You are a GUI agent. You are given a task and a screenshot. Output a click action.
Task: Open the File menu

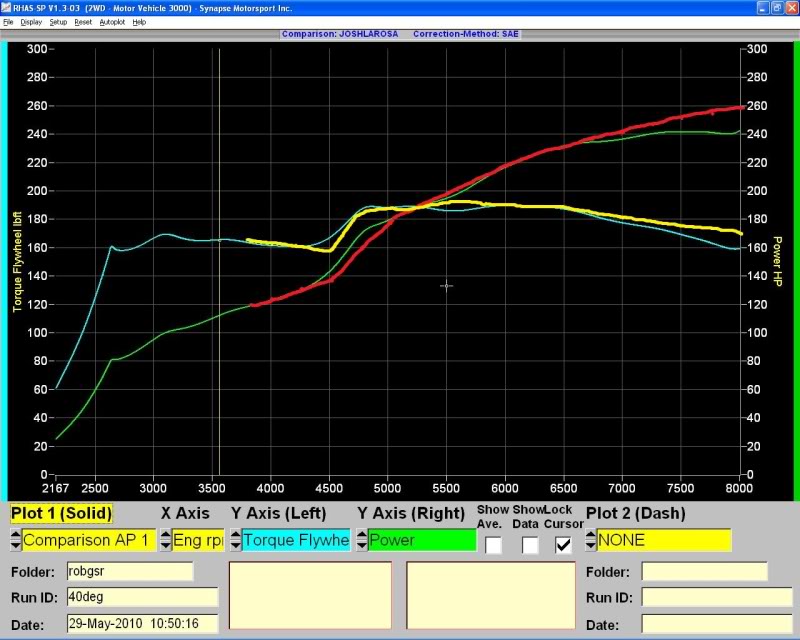(x=8, y=21)
